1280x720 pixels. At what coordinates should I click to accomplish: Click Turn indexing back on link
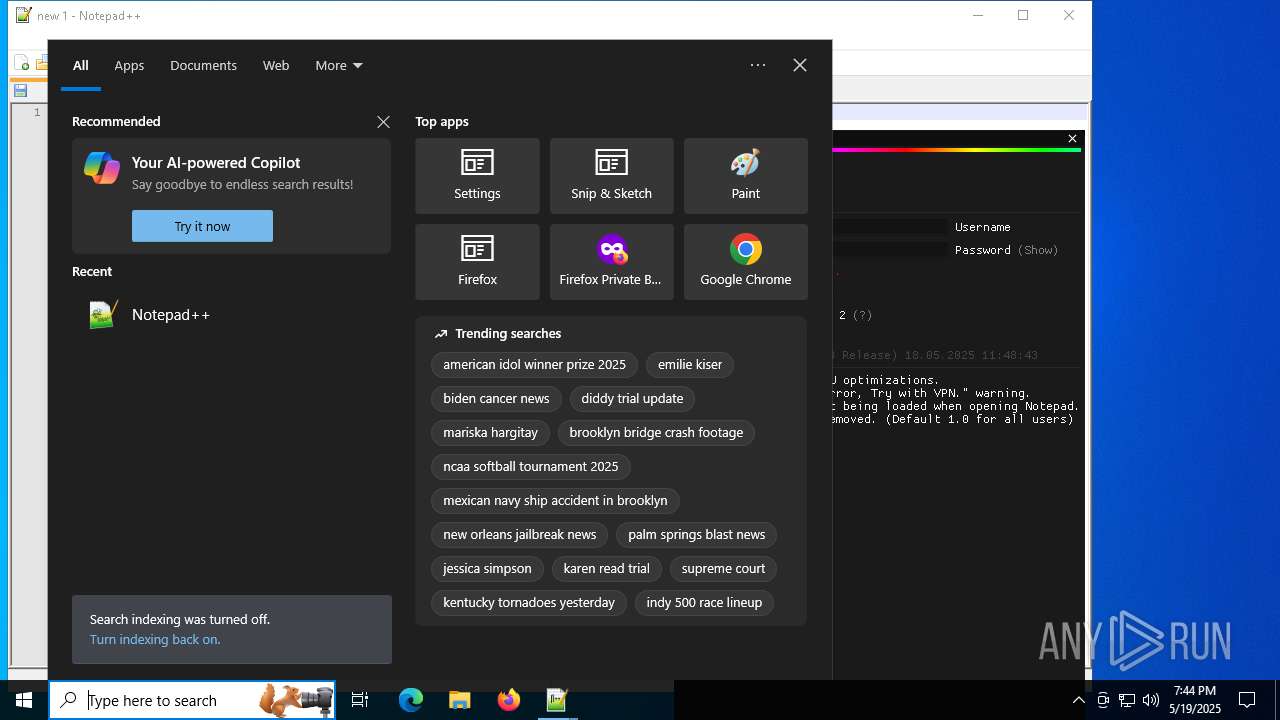[x=155, y=639]
